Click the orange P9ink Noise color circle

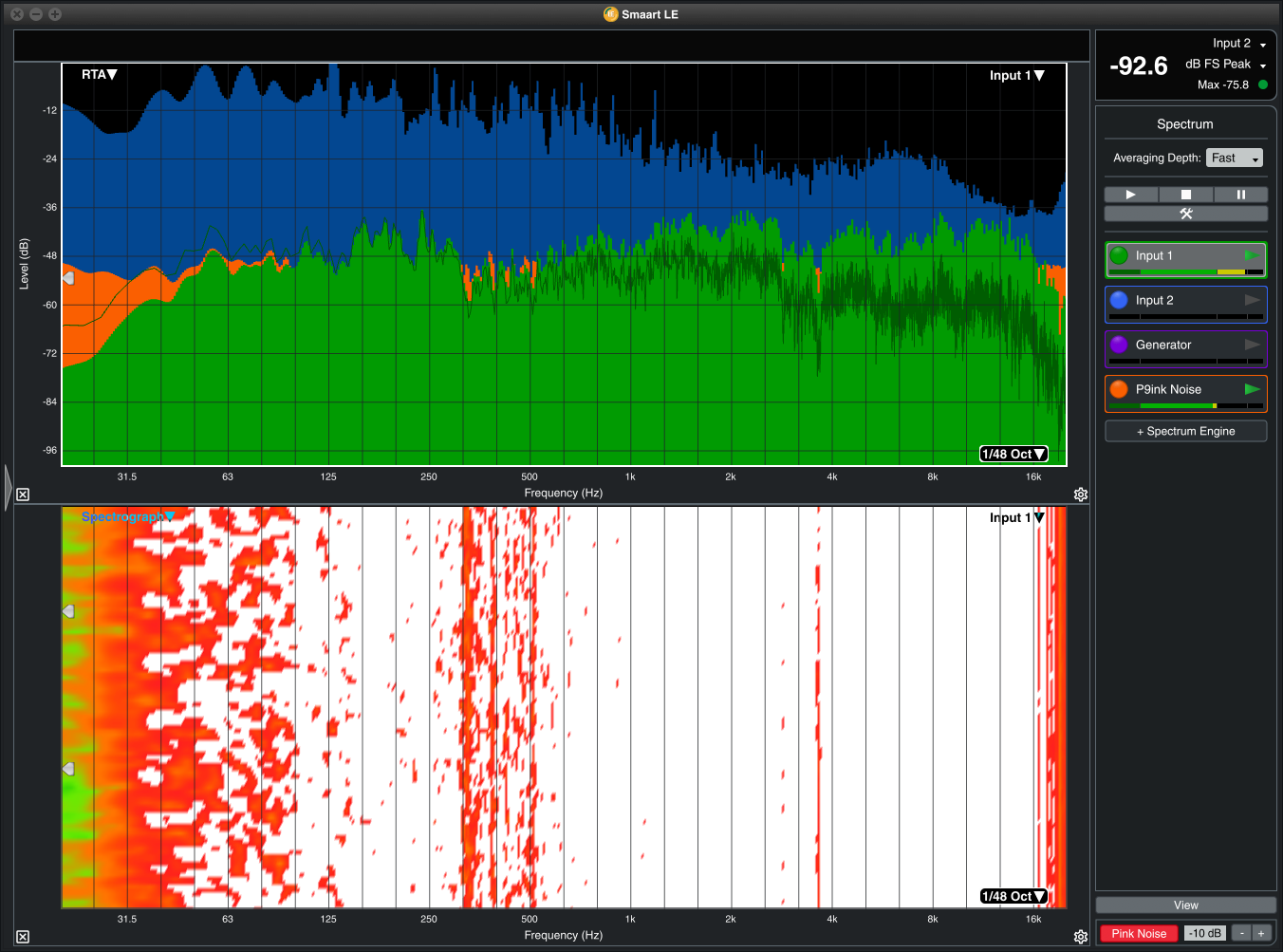click(x=1119, y=389)
